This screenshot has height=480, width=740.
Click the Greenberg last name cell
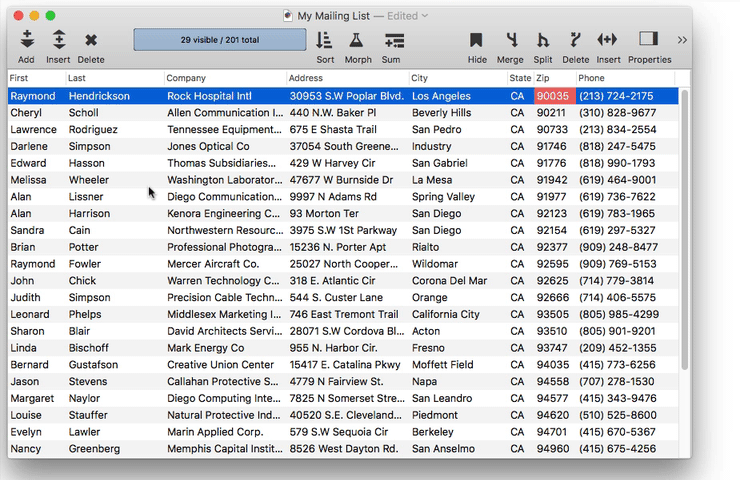[x=94, y=449]
